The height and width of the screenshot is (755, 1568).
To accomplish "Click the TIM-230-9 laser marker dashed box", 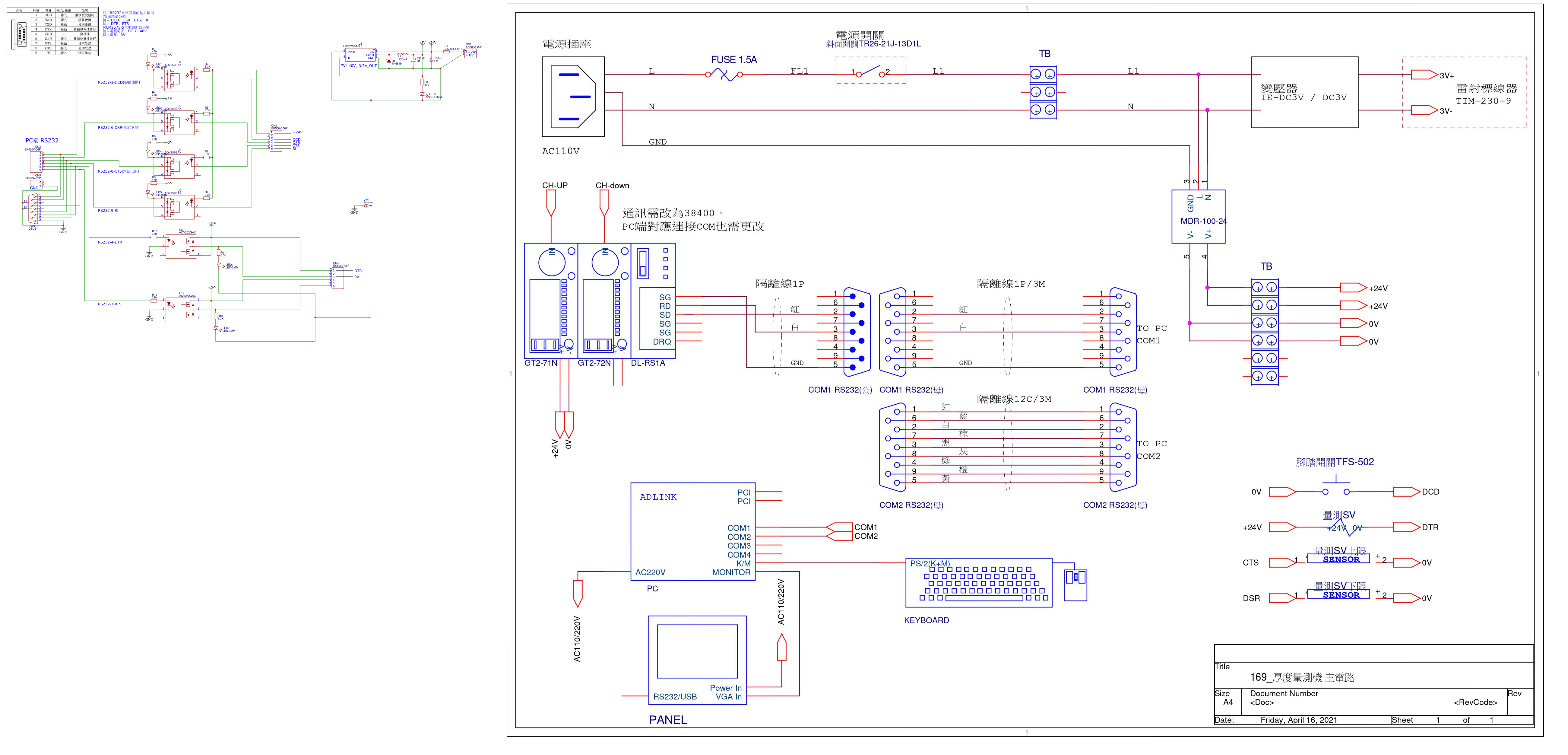I will pos(1465,92).
